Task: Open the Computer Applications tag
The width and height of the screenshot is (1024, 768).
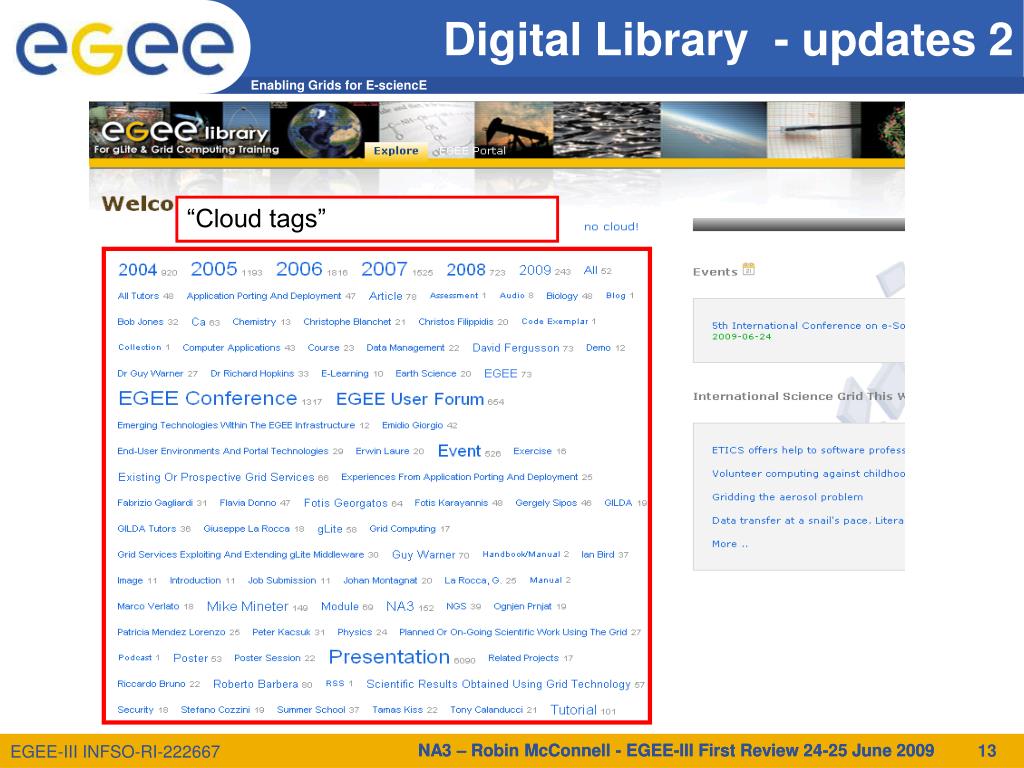Action: [231, 348]
